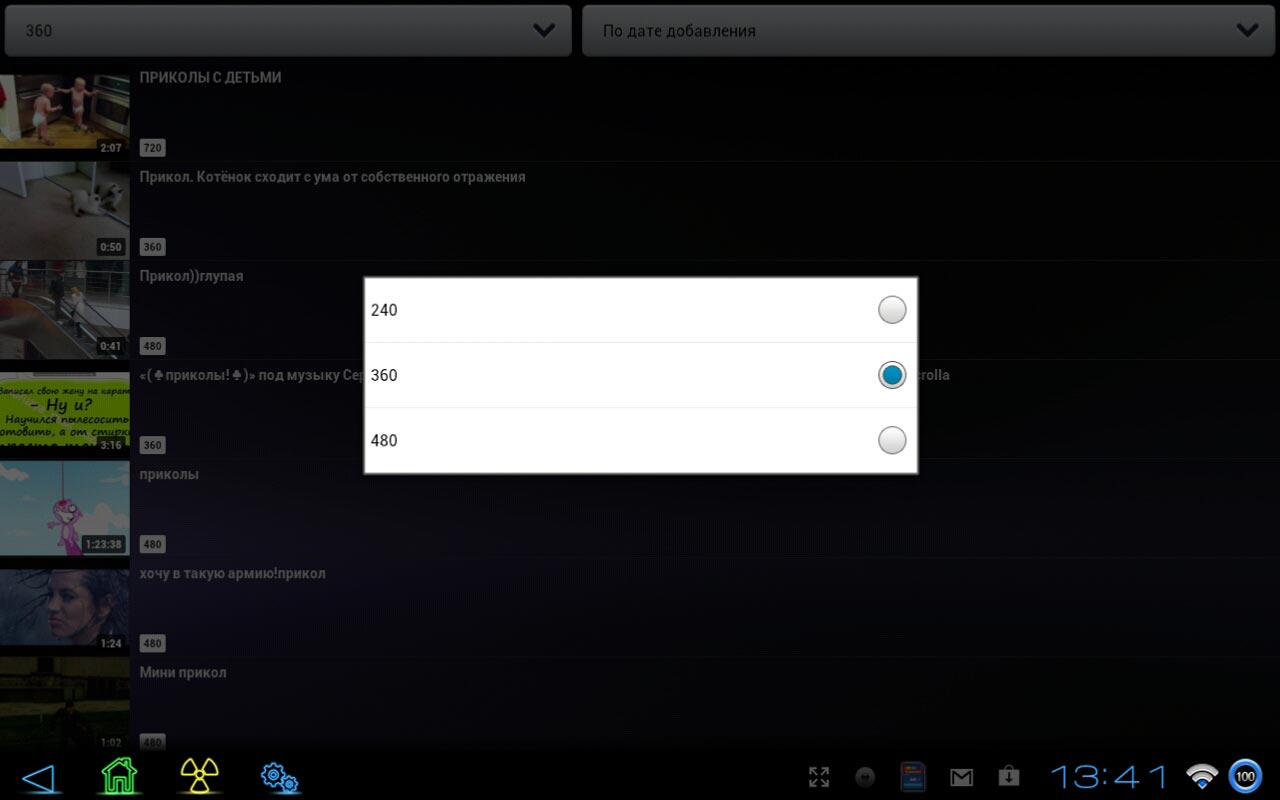Open the mail envelope notification icon
The width and height of the screenshot is (1280, 800).
pyautogui.click(x=961, y=777)
